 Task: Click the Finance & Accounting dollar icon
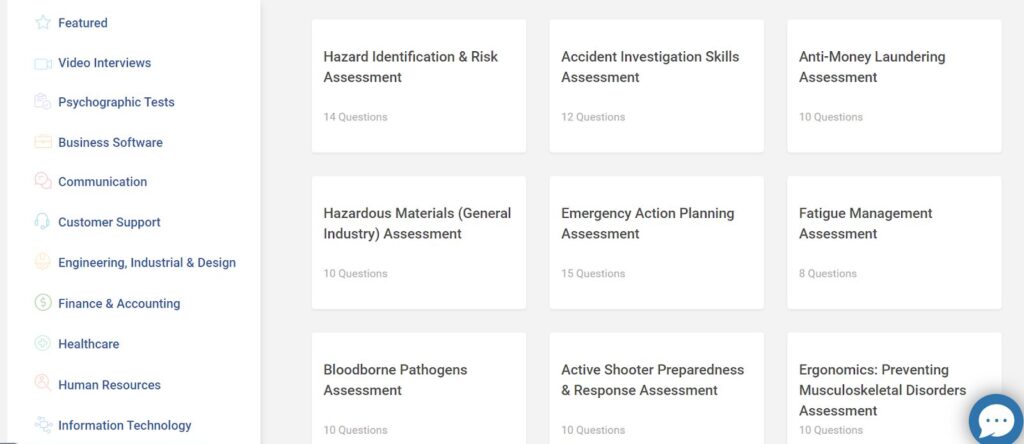pyautogui.click(x=43, y=303)
